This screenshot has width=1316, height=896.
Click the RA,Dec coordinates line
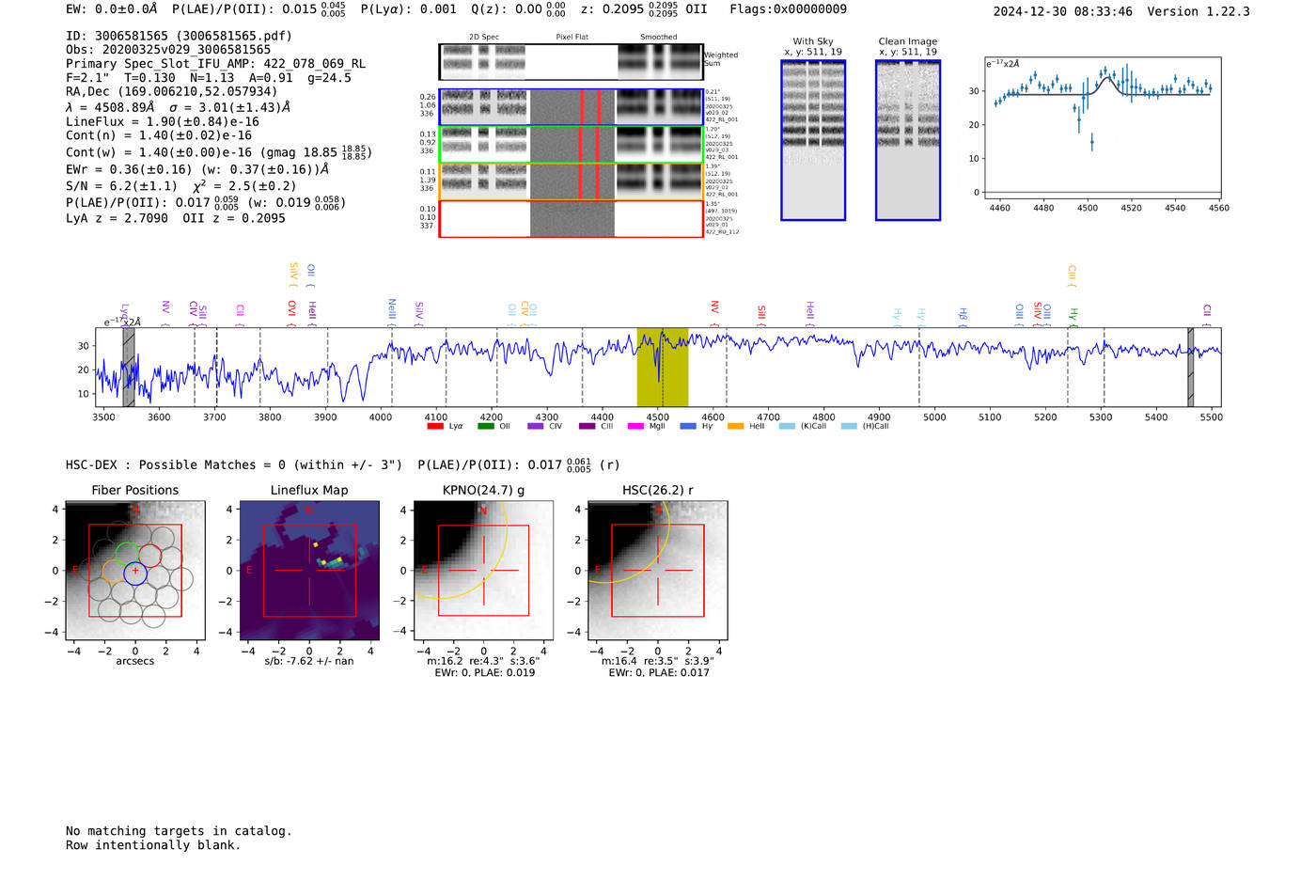pos(172,91)
